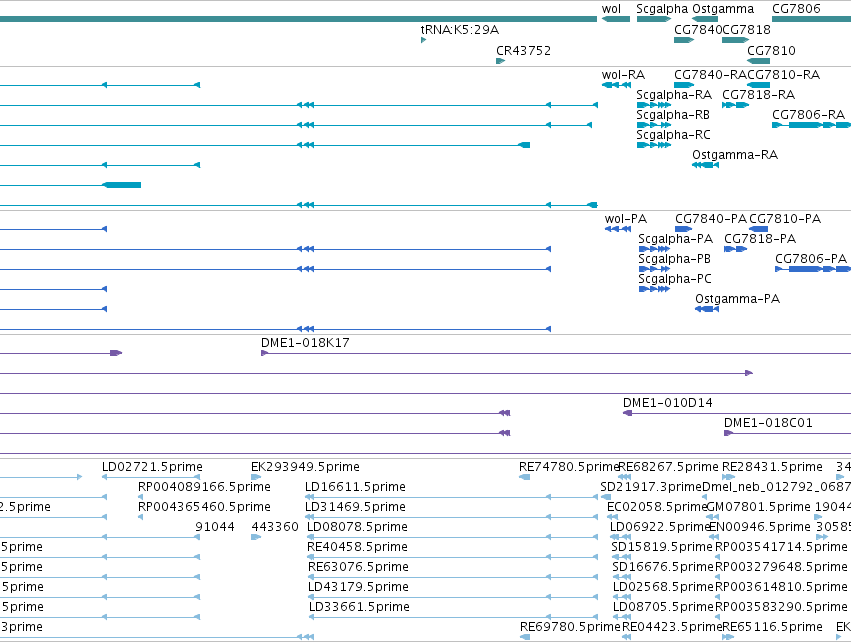Select the LD02721.5prime EST alignment

tap(151, 477)
